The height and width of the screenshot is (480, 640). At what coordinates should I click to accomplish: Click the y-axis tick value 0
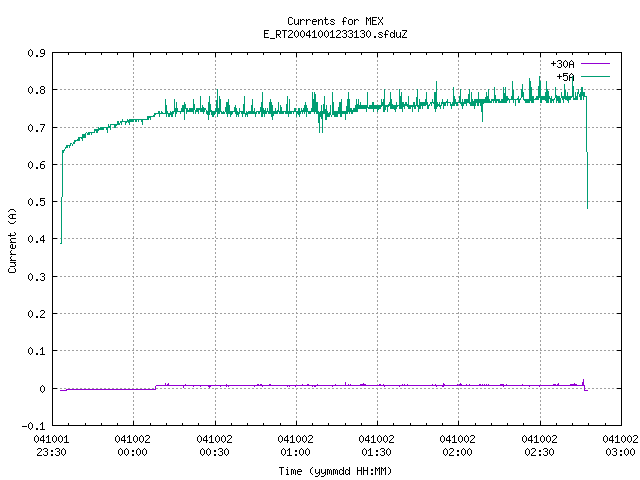pos(42,389)
